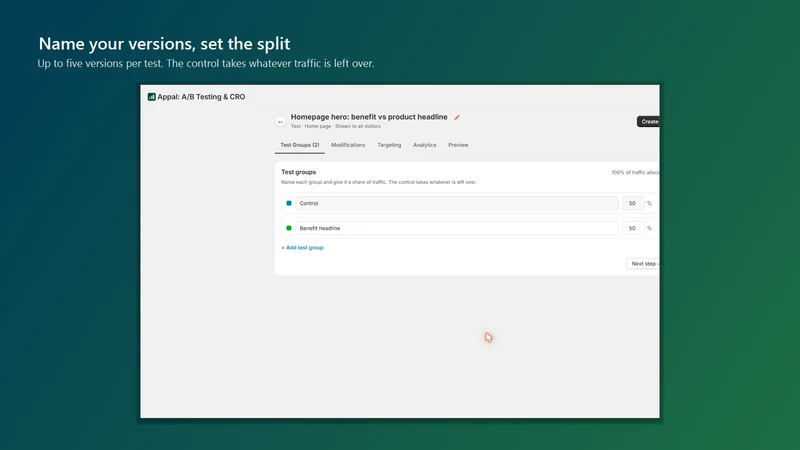Click the blue color swatch for Control
The width and height of the screenshot is (800, 450).
pos(289,203)
